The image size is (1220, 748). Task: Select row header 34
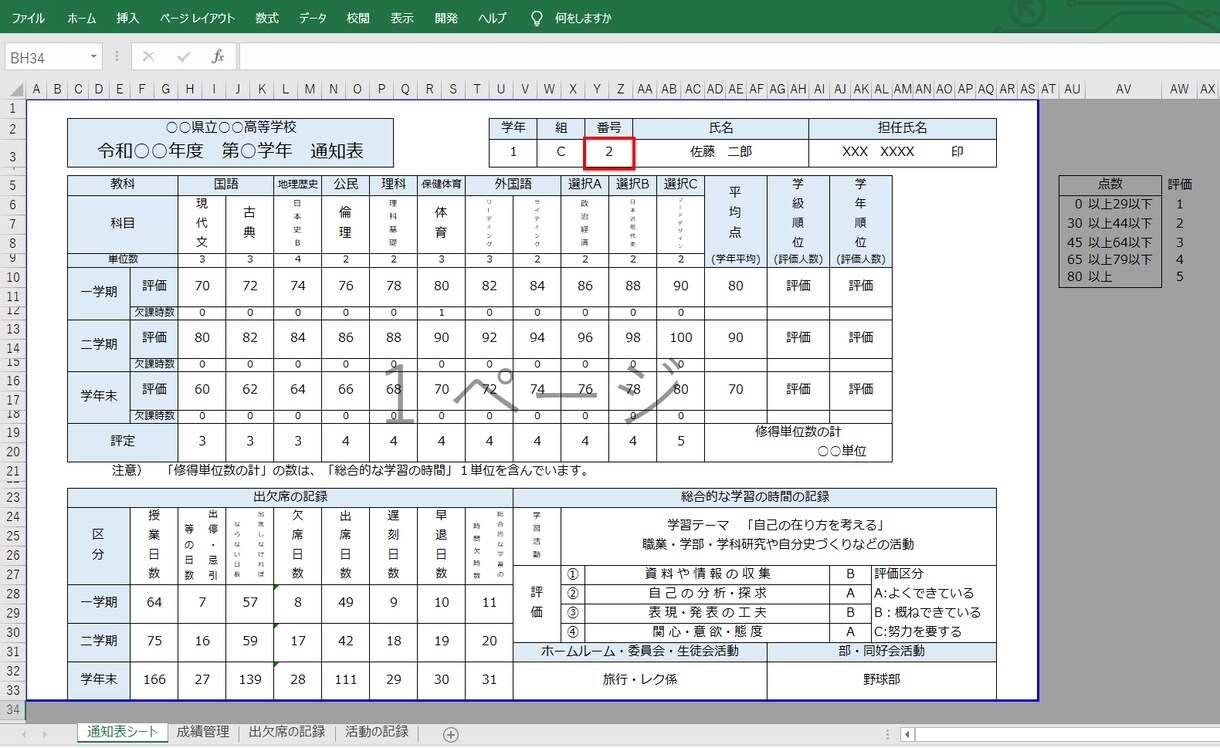[13, 710]
